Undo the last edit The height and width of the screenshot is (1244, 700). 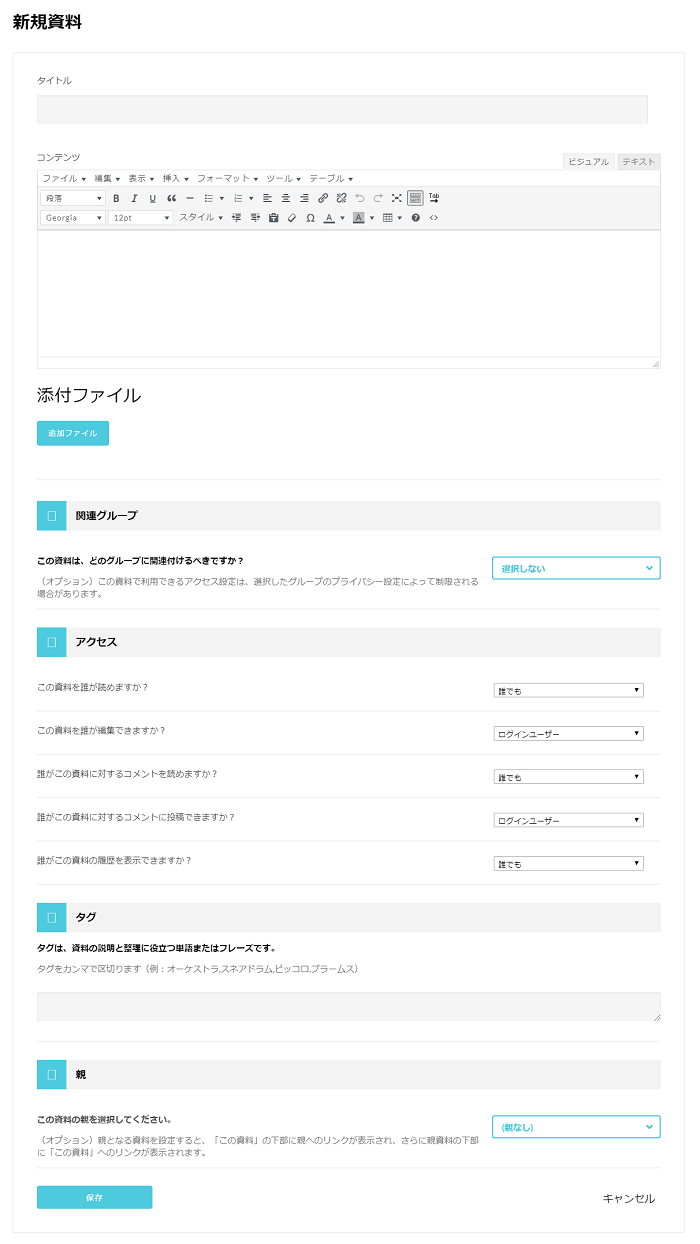360,198
